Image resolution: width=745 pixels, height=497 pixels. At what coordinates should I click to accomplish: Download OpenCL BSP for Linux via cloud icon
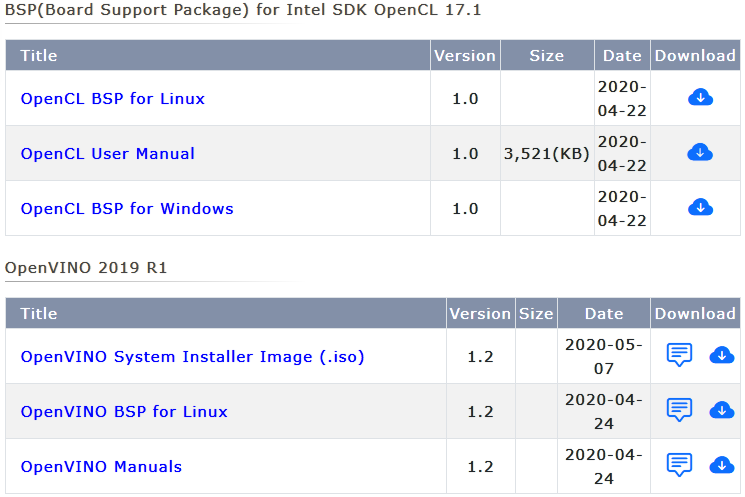tap(701, 97)
